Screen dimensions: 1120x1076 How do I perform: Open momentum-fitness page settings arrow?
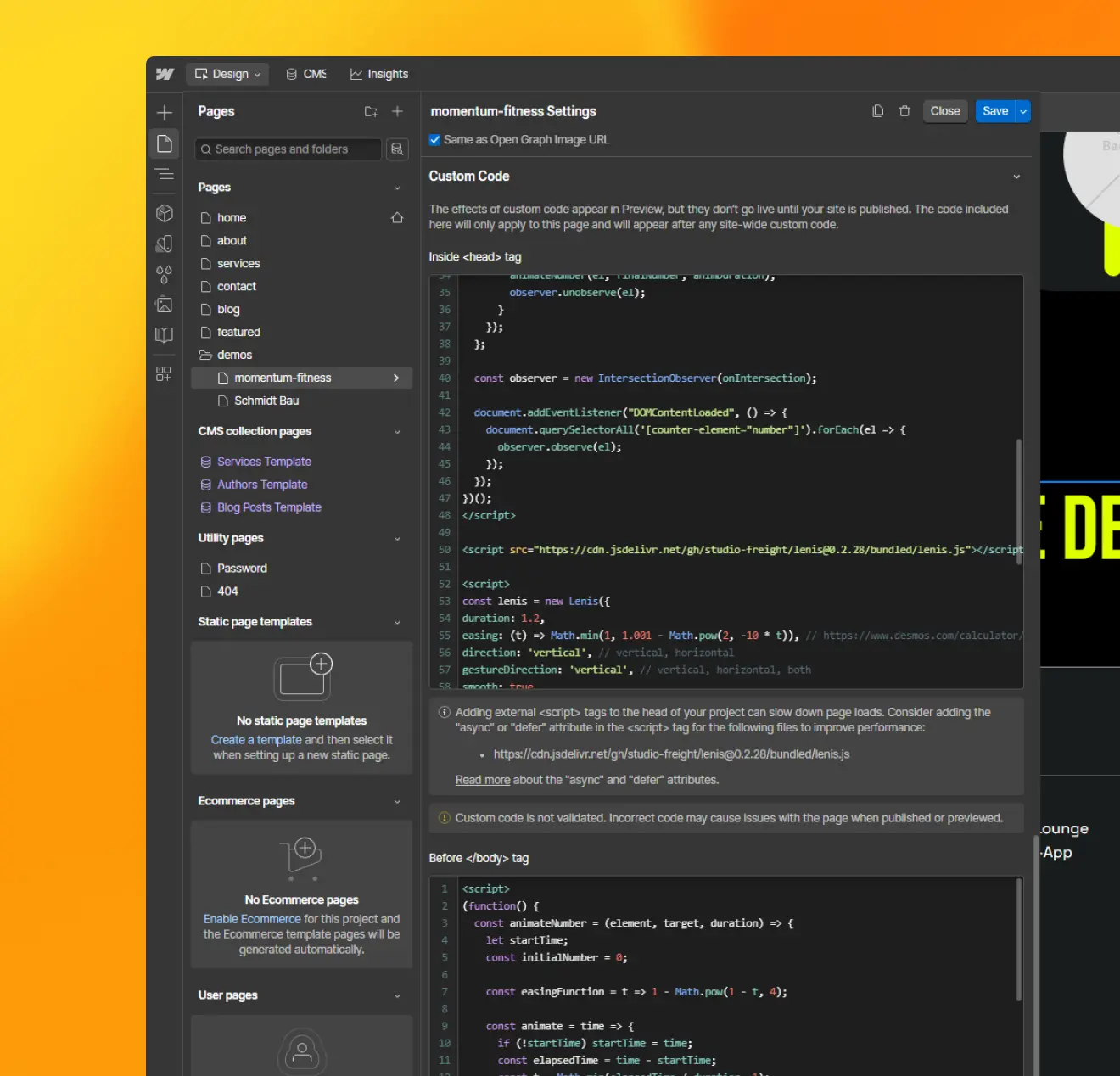396,378
